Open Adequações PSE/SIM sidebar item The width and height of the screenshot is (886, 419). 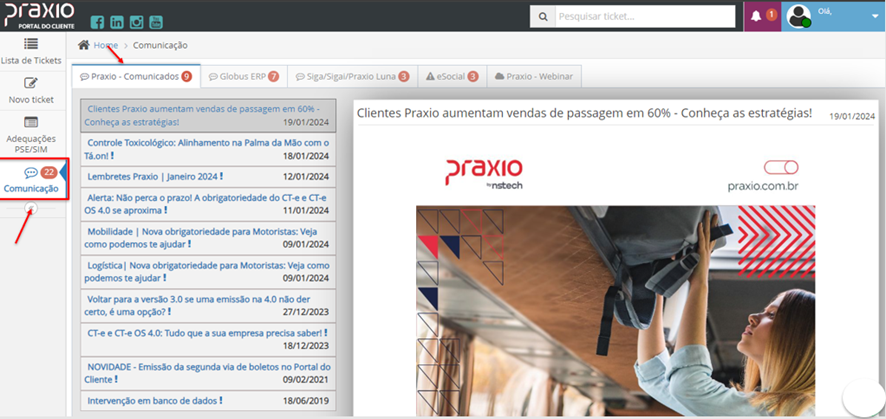click(31, 136)
